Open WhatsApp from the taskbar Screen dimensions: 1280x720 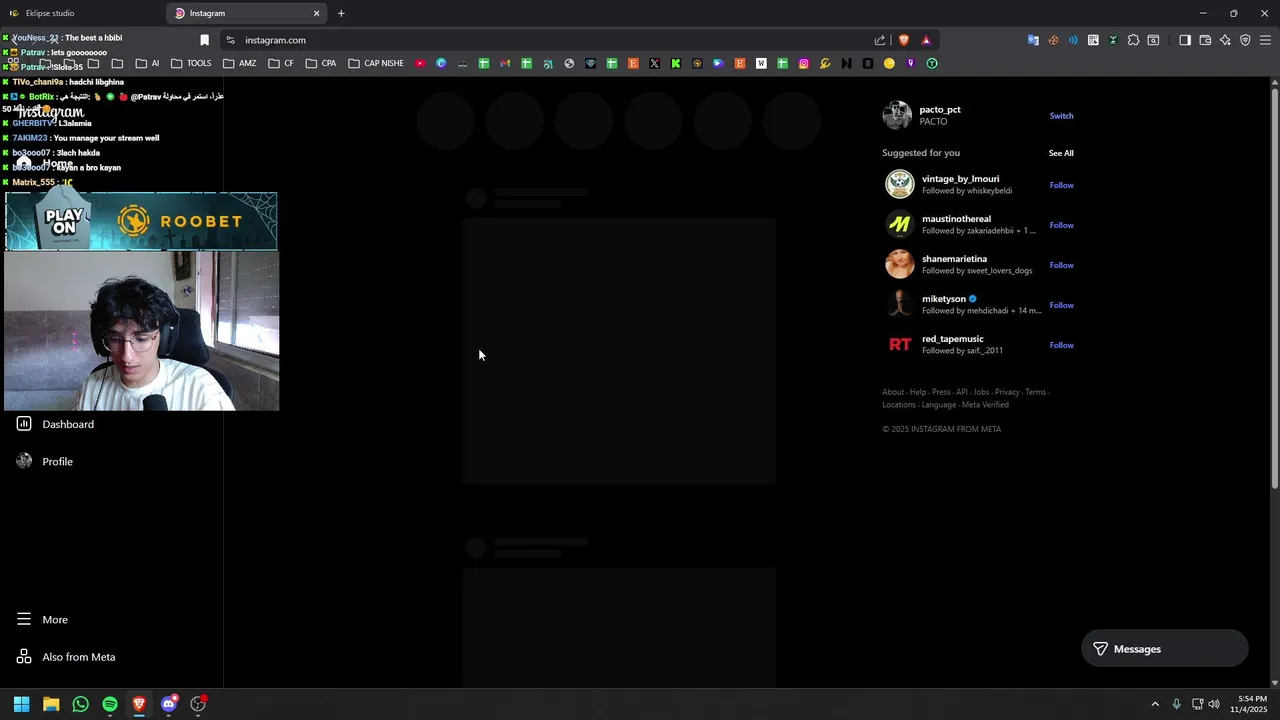80,704
